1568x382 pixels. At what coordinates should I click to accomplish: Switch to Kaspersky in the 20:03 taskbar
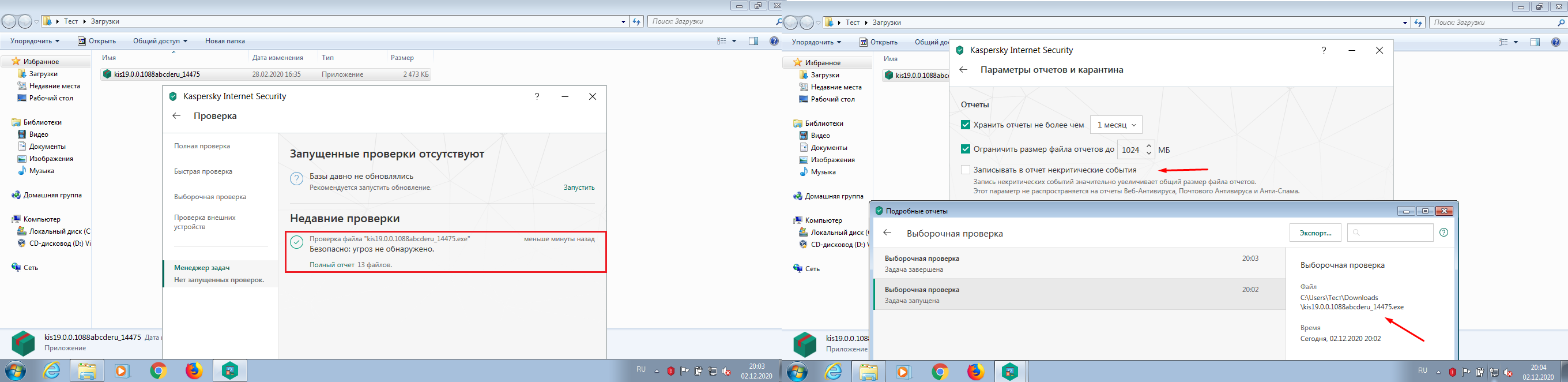tap(229, 370)
